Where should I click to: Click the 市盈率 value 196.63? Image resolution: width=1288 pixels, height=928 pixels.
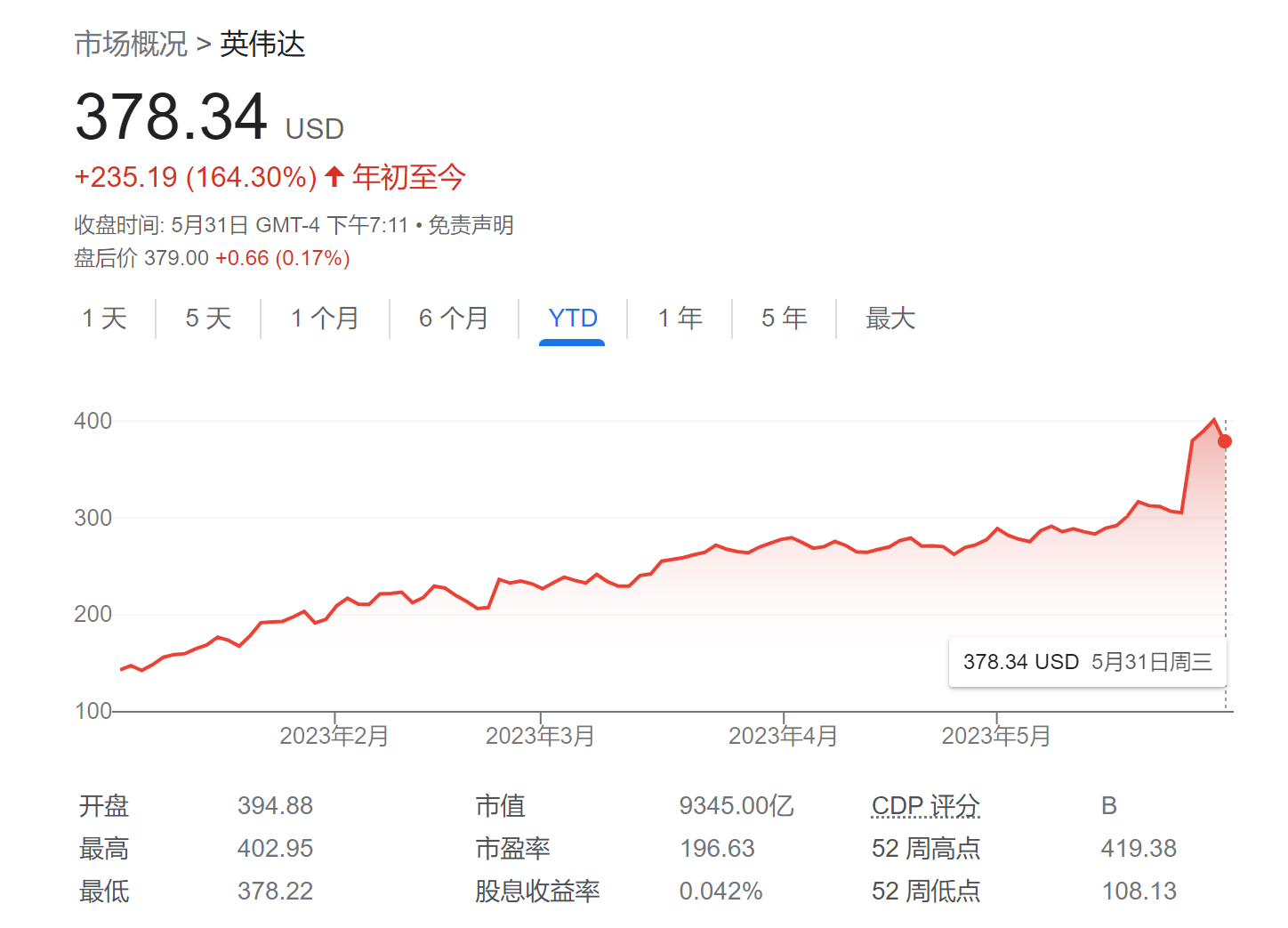tap(717, 848)
